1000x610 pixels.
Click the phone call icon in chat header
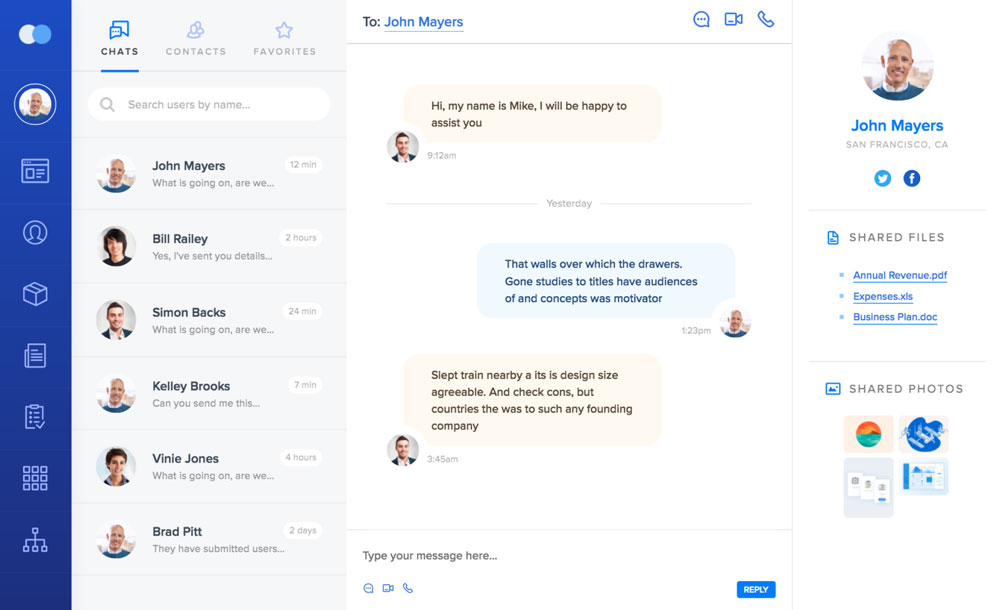[766, 19]
